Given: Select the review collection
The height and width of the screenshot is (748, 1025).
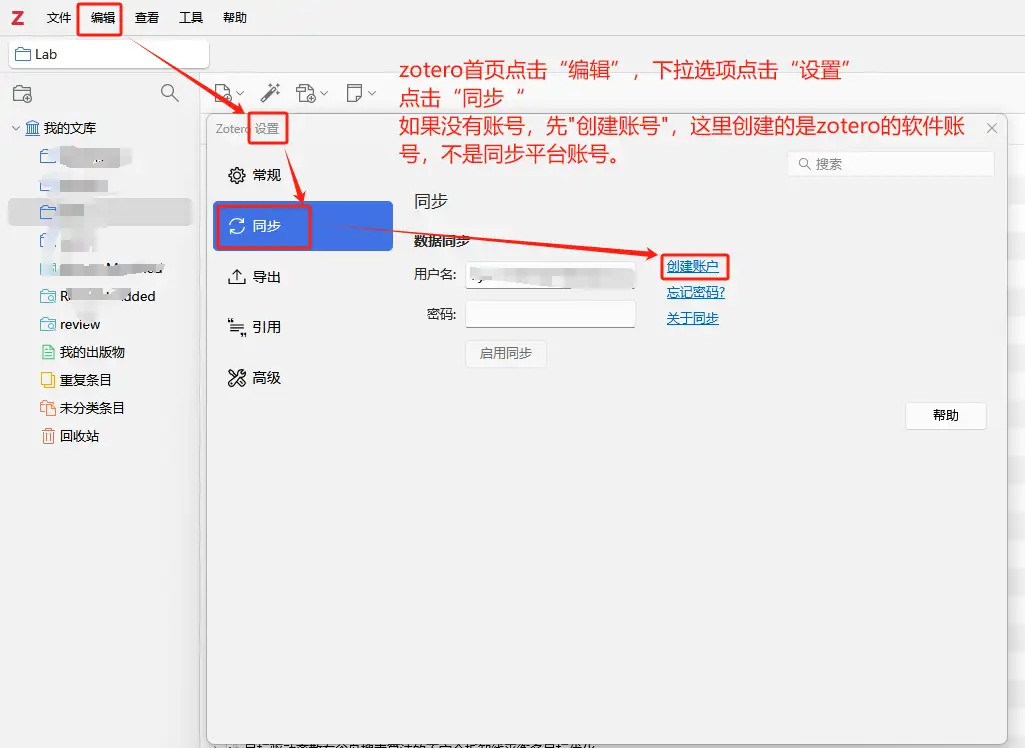Looking at the screenshot, I should [x=80, y=324].
